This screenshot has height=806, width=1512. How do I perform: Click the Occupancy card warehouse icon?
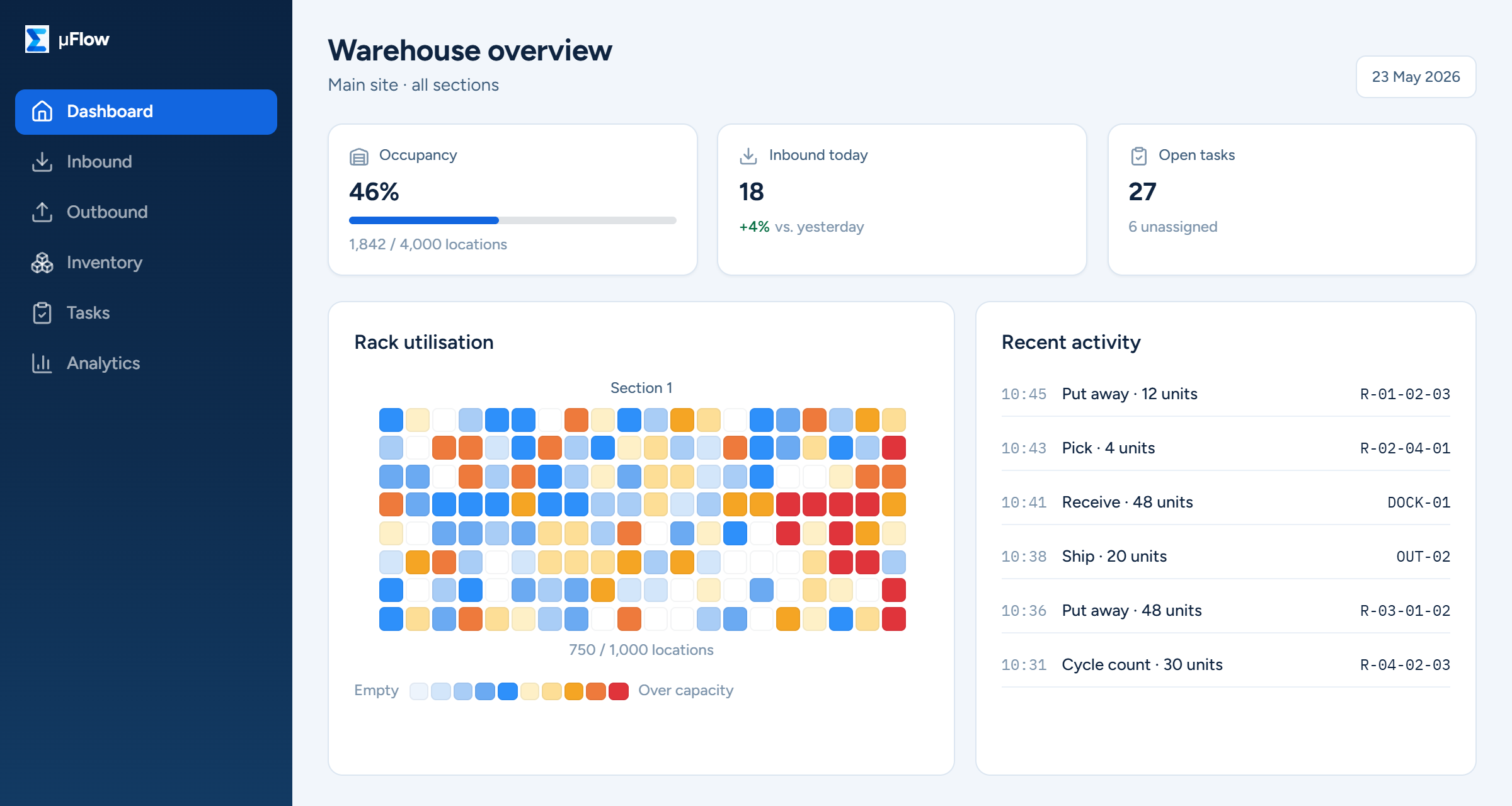pos(359,156)
